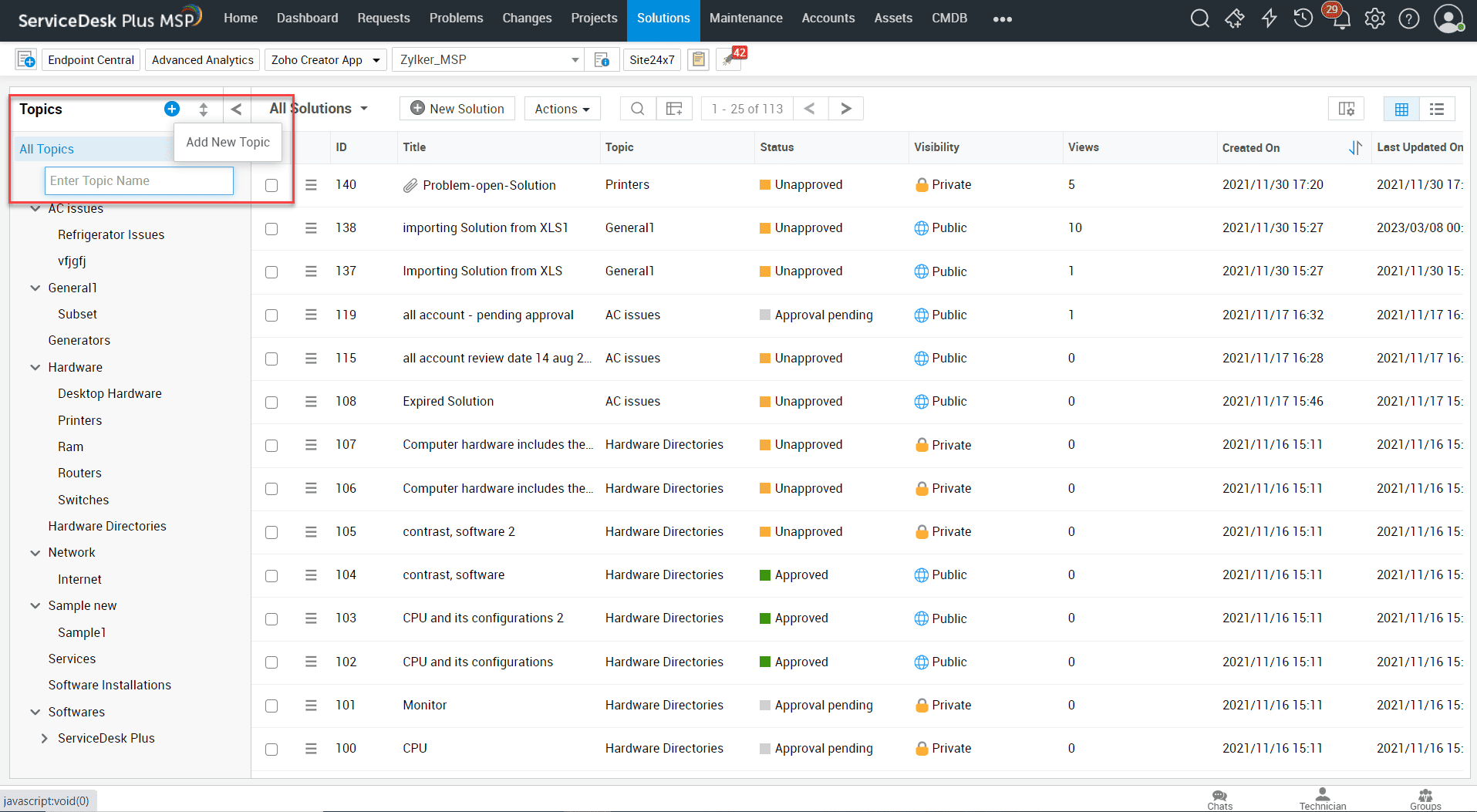Open the recent history clock icon
This screenshot has height=812, width=1477.
point(1303,18)
